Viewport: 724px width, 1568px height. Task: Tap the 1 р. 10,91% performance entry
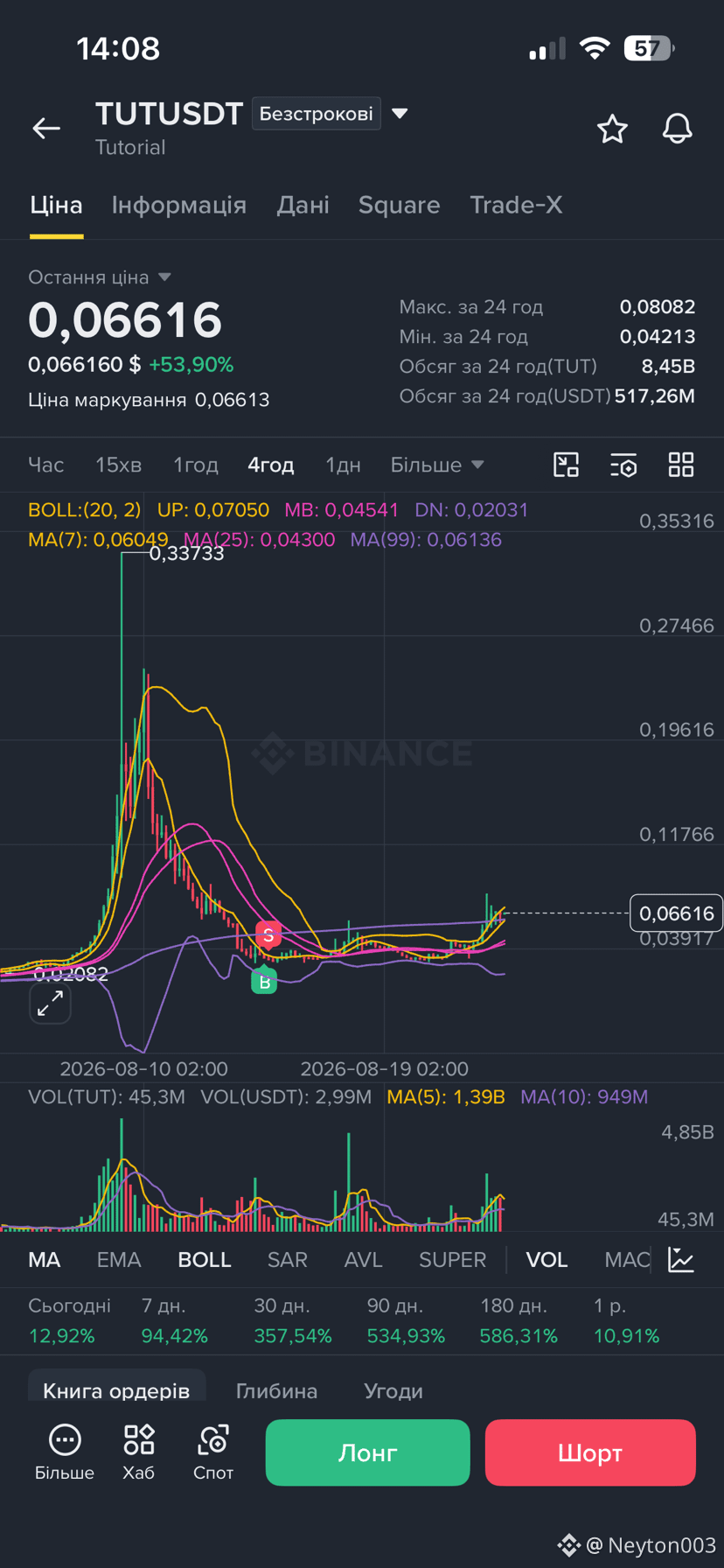tap(627, 1320)
